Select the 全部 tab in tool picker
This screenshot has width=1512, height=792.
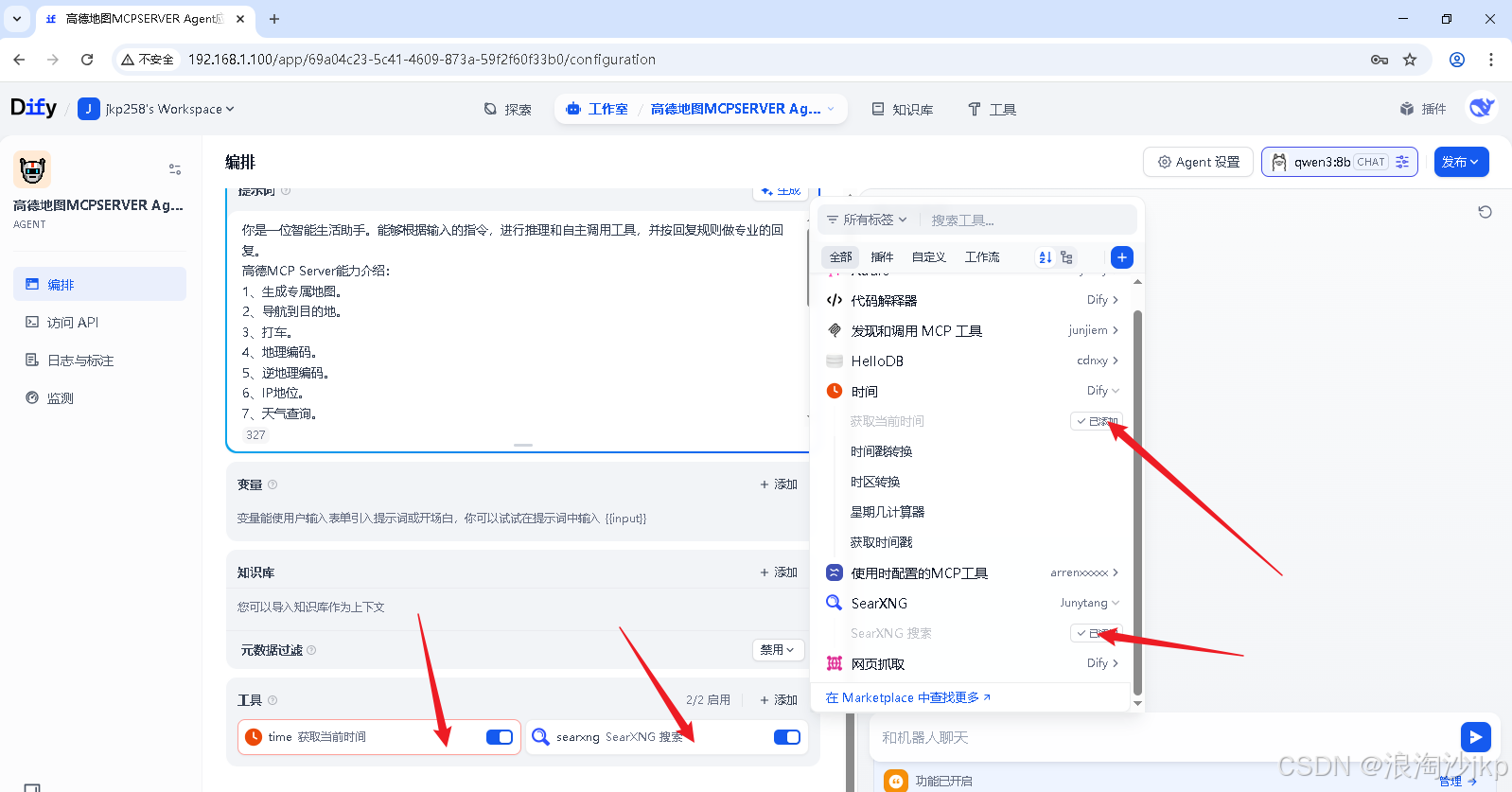point(840,257)
